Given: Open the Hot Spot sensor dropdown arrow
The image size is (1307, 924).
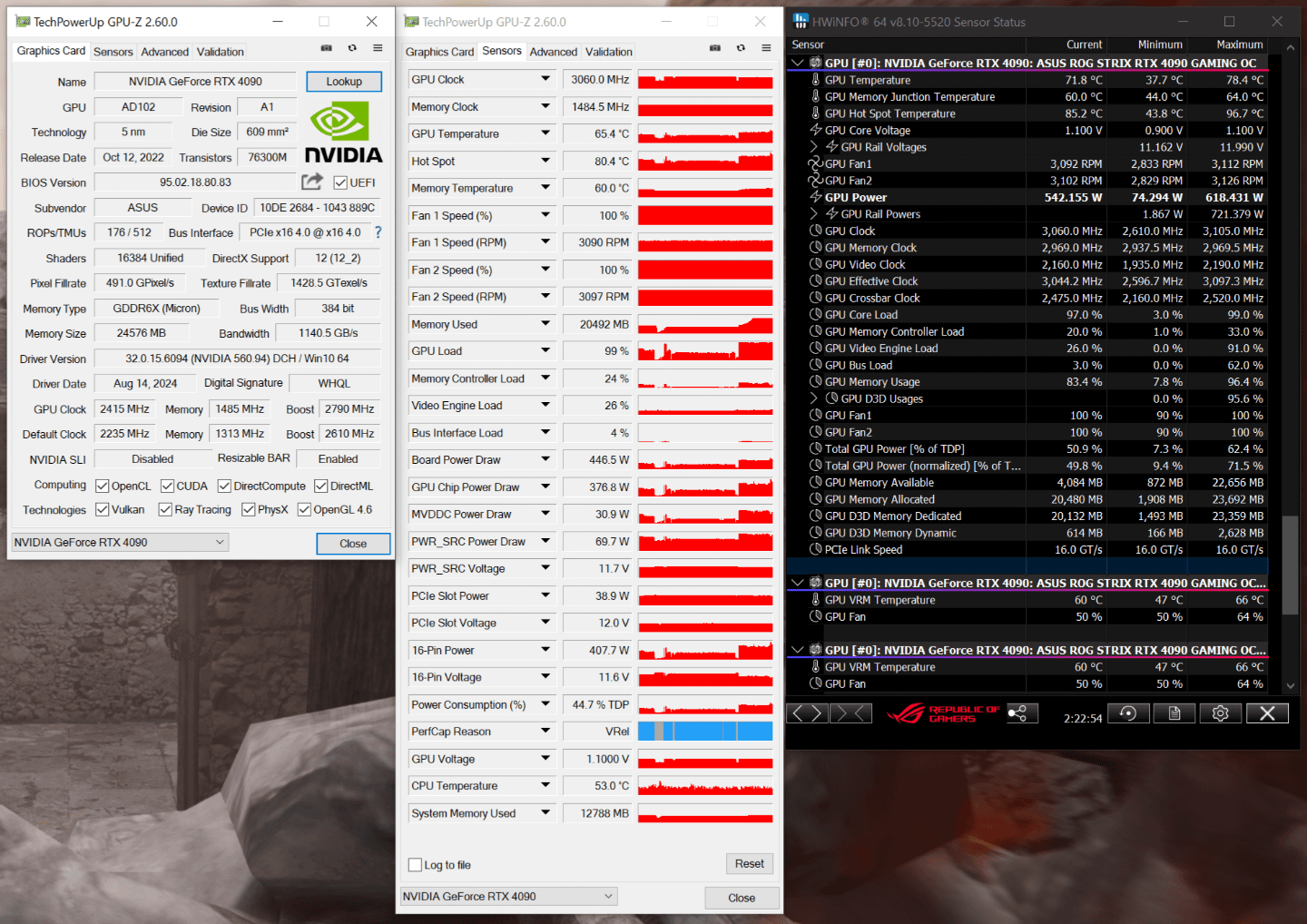Looking at the screenshot, I should (545, 161).
